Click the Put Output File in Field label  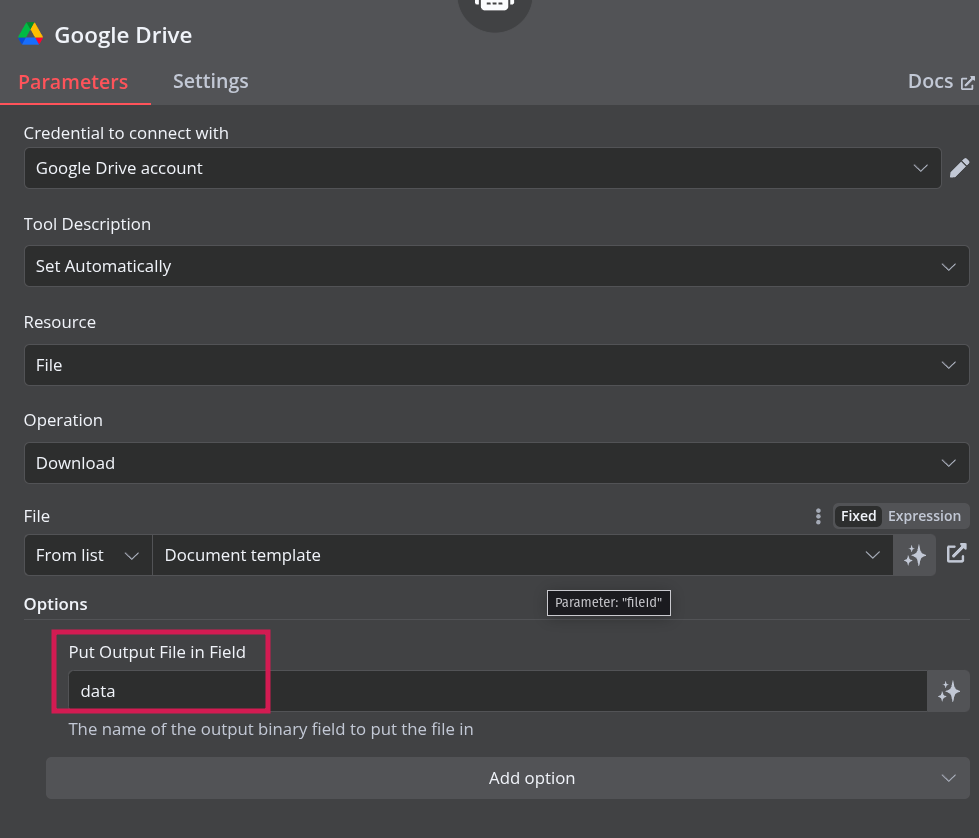[x=157, y=653]
